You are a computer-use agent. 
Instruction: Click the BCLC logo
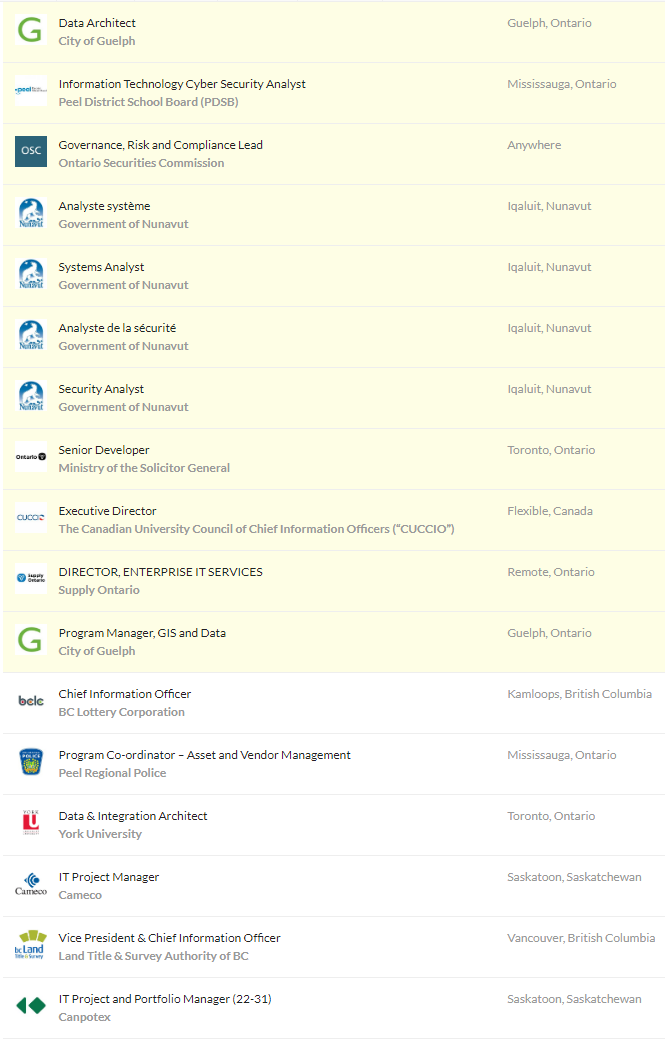point(31,702)
